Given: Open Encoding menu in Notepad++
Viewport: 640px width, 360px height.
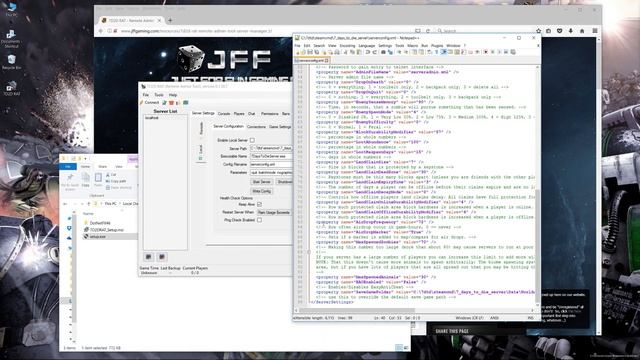Looking at the screenshot, I should (x=347, y=46).
